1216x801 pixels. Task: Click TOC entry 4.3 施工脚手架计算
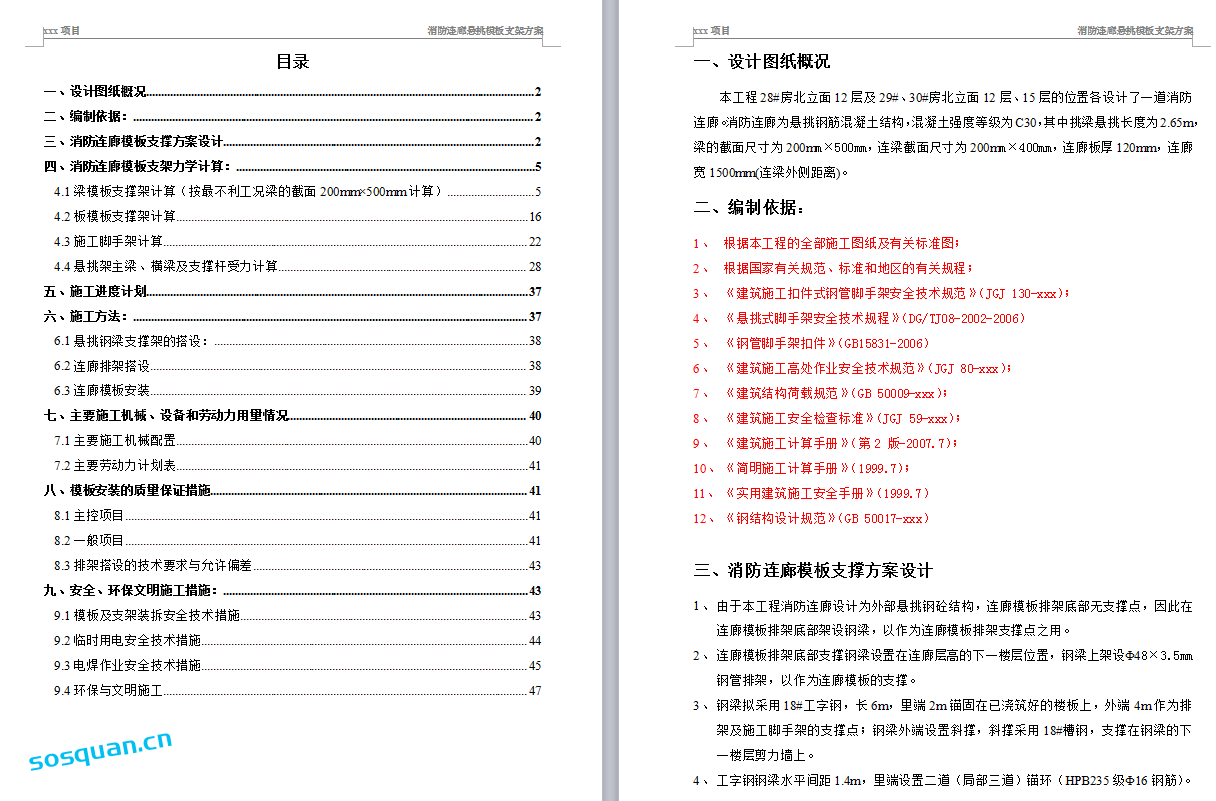(109, 241)
